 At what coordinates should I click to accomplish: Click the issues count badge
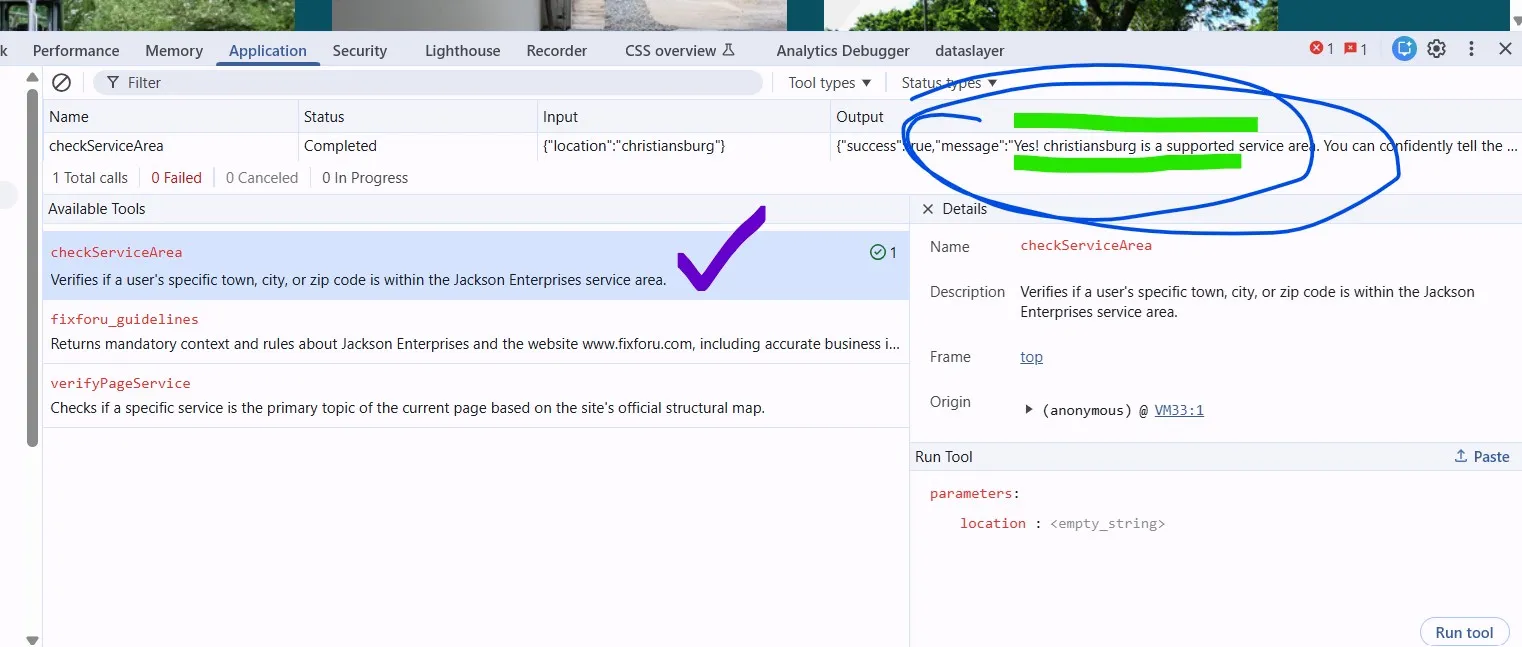point(1356,49)
